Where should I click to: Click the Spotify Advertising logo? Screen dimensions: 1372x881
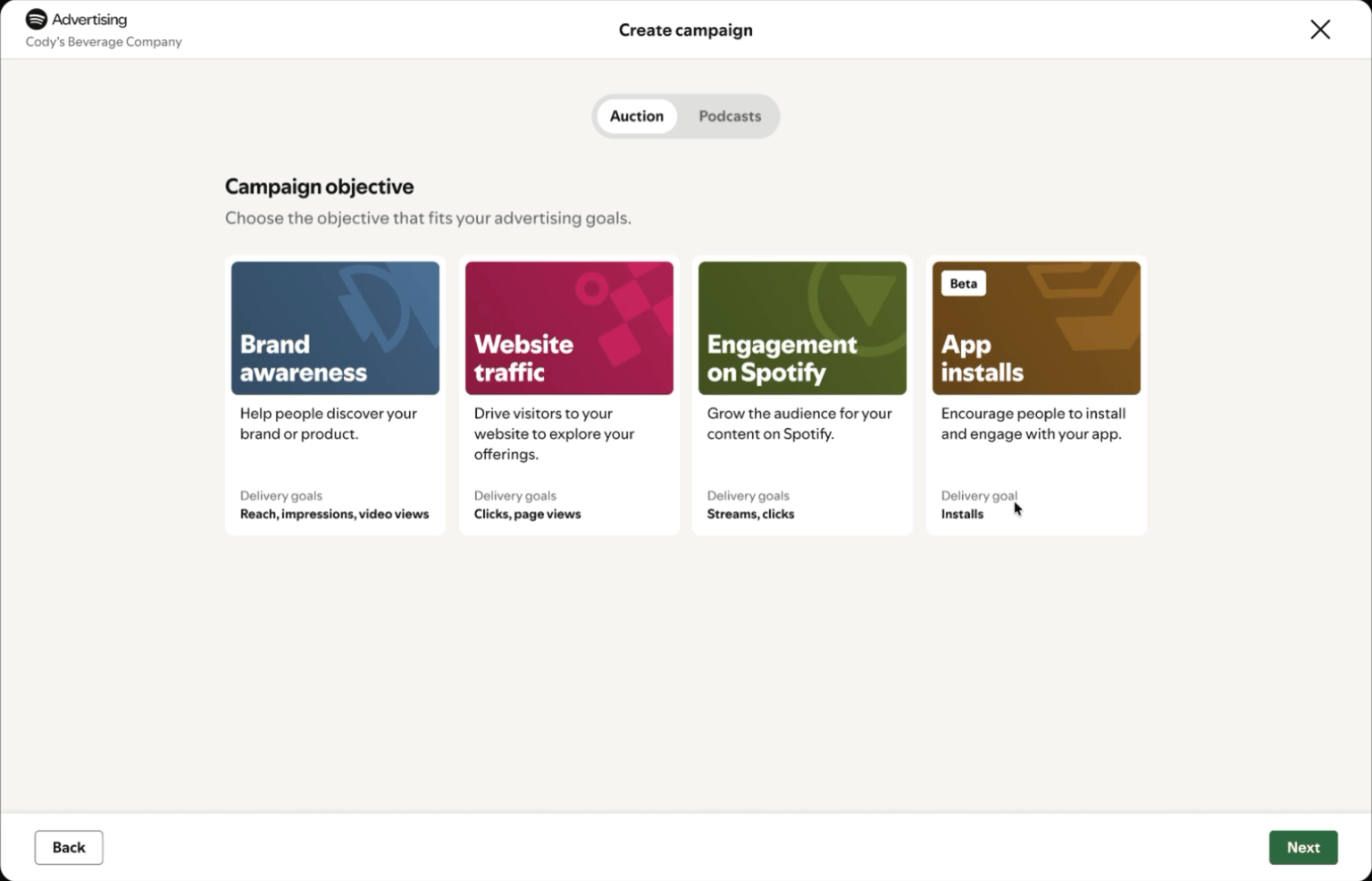[x=76, y=19]
